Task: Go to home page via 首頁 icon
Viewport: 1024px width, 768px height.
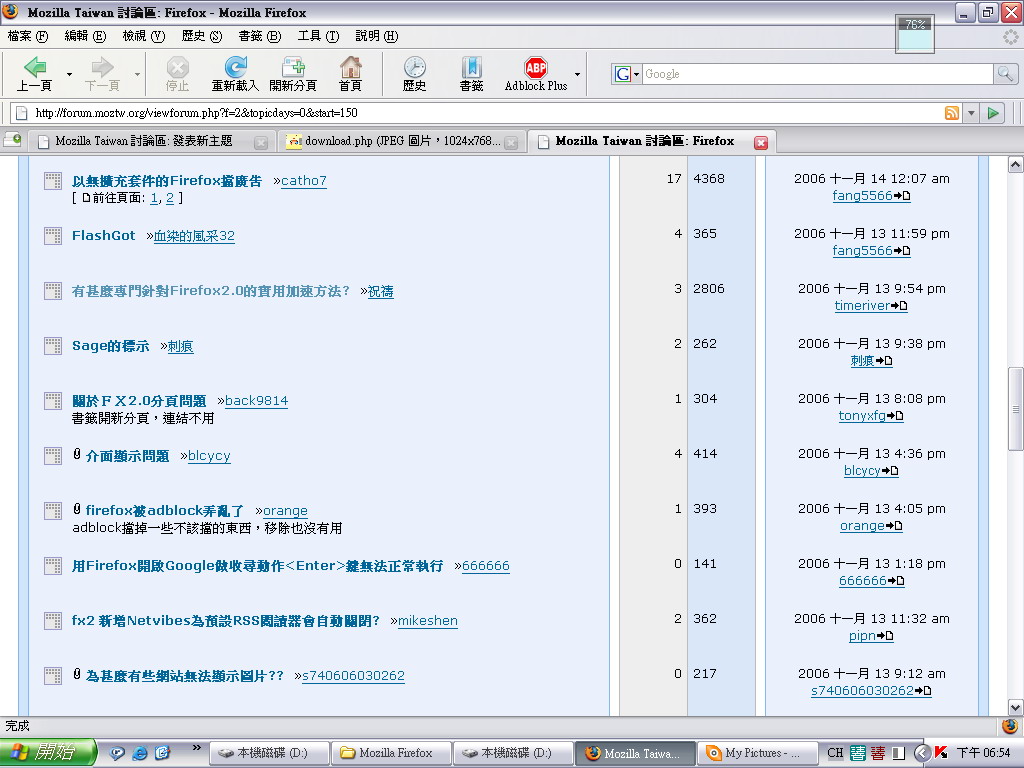Action: [350, 69]
